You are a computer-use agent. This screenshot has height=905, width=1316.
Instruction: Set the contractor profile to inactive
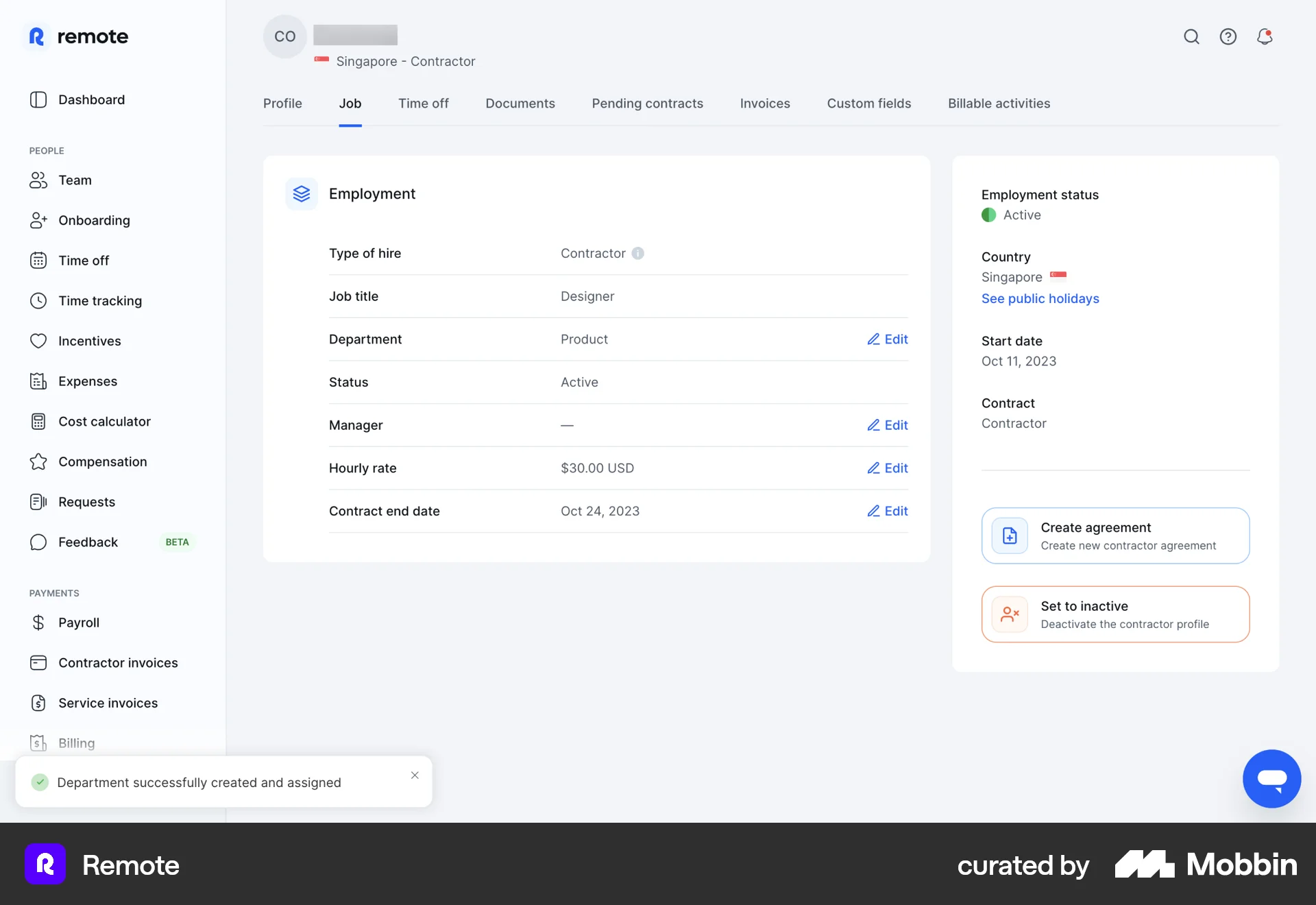1114,614
